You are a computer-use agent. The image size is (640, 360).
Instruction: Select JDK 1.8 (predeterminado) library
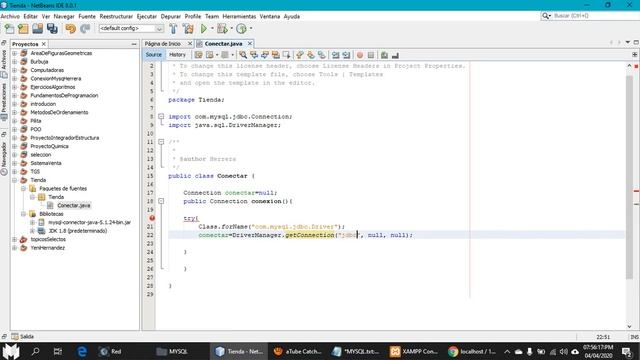pos(78,231)
